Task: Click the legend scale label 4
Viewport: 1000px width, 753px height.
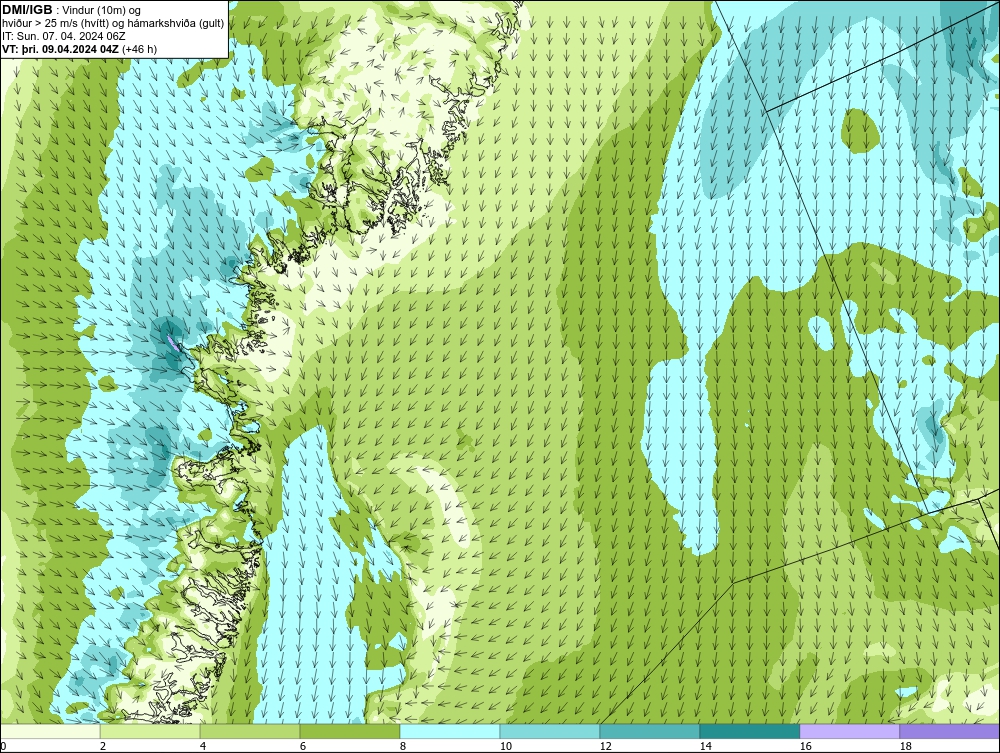Action: (203, 746)
